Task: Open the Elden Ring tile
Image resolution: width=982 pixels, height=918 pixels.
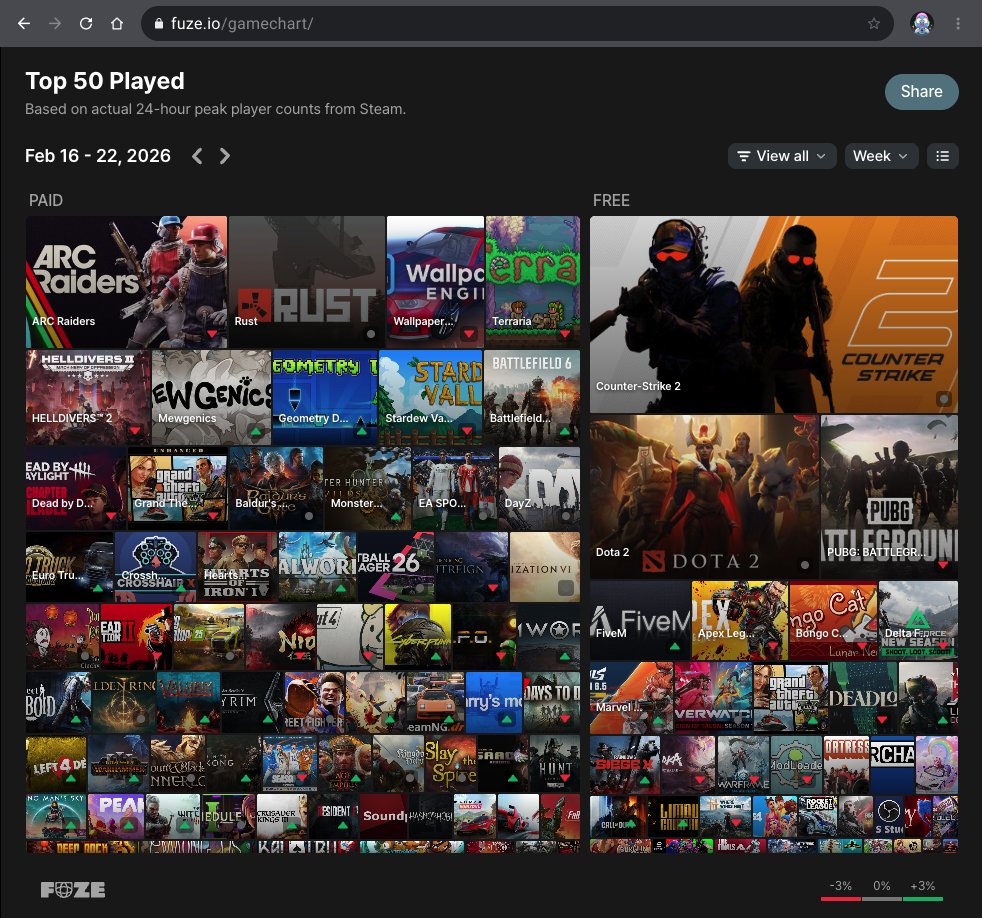Action: [123, 702]
